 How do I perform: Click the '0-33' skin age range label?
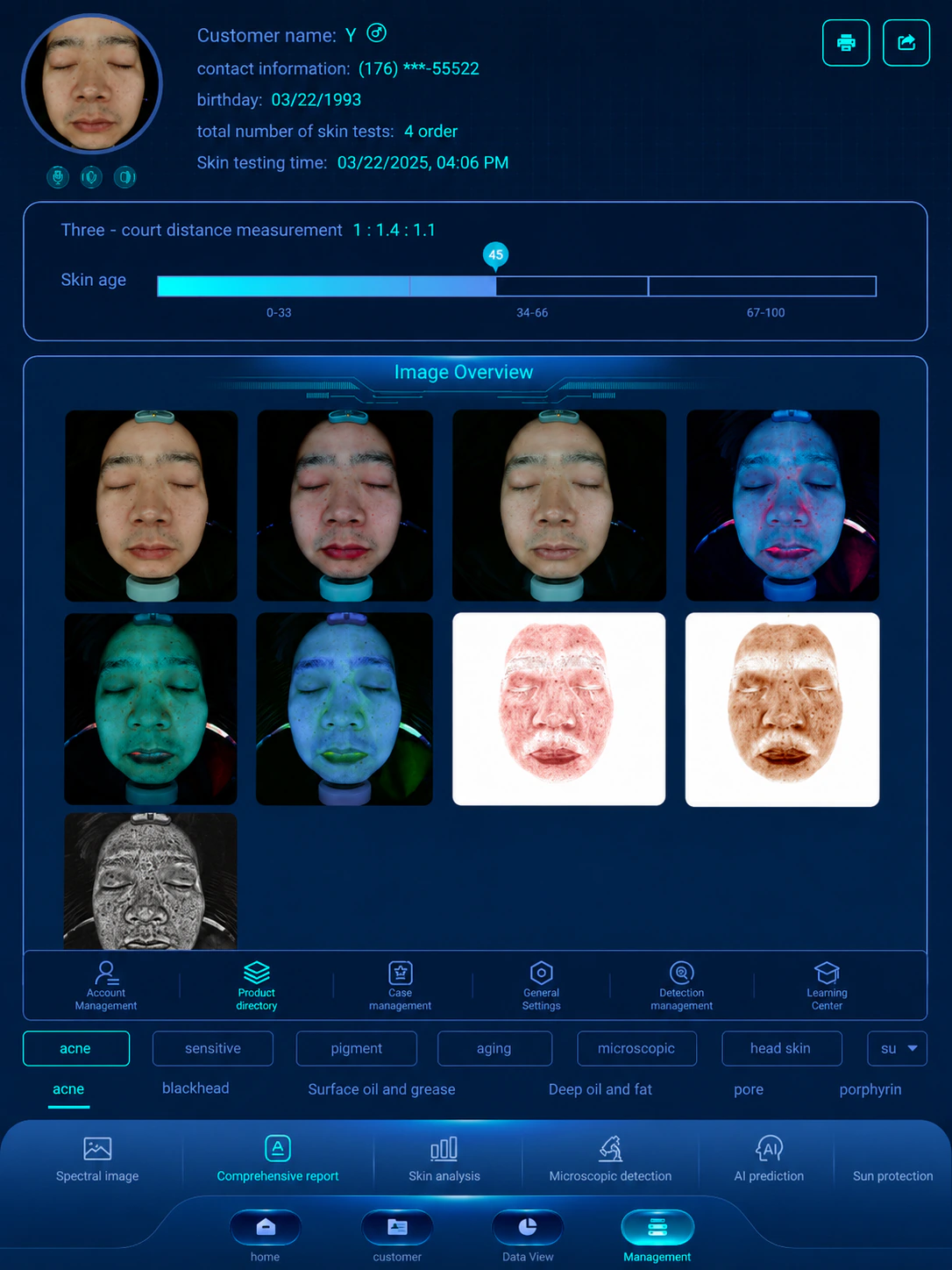(279, 312)
